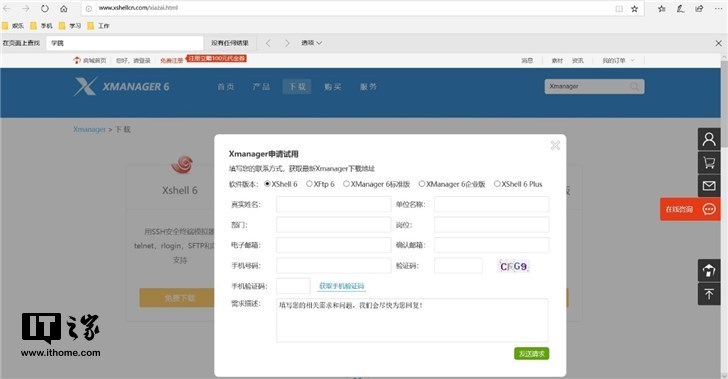The width and height of the screenshot is (728, 379).
Task: Focus the 验证码 captcha input field
Action: pos(458,266)
